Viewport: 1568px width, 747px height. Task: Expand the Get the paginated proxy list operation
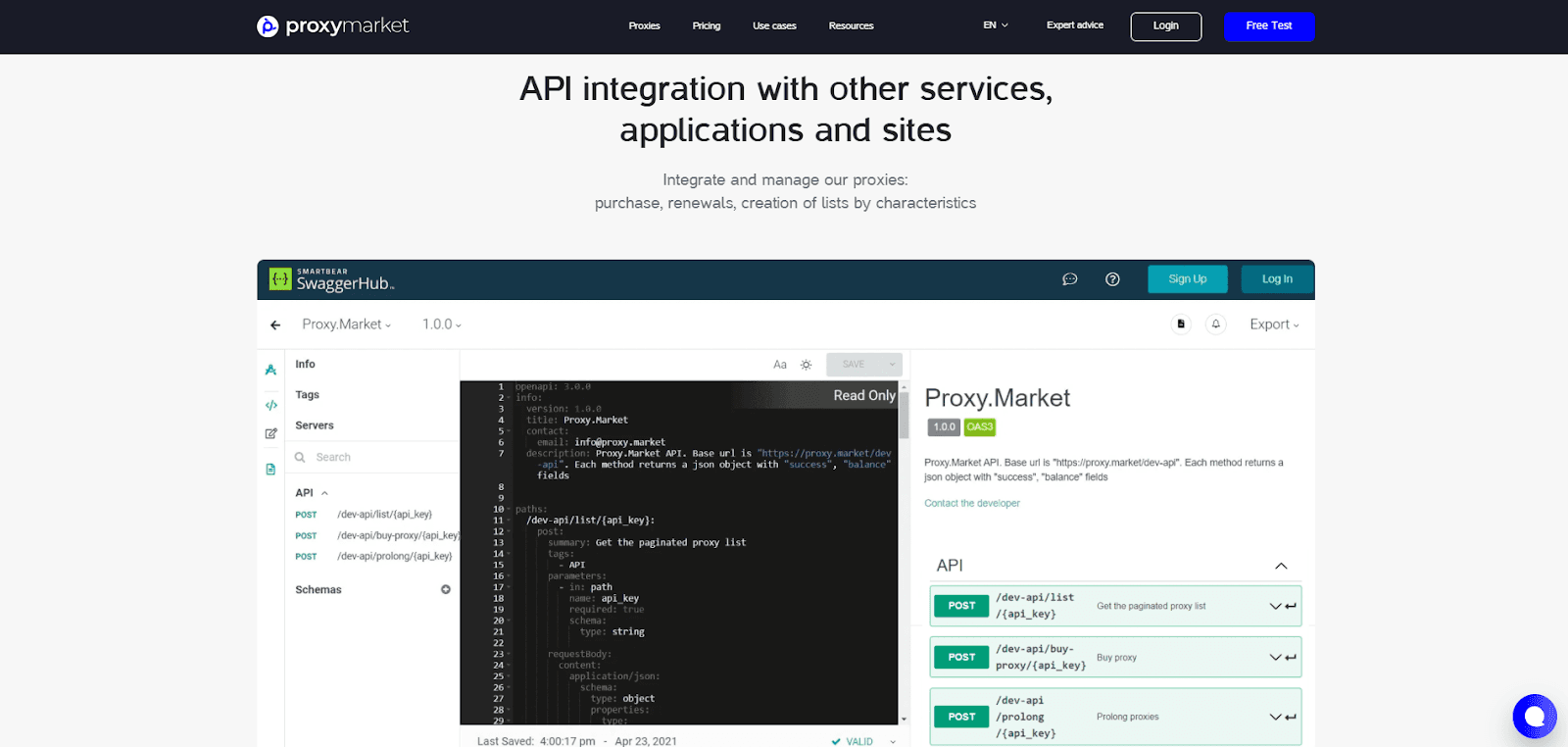(1275, 606)
